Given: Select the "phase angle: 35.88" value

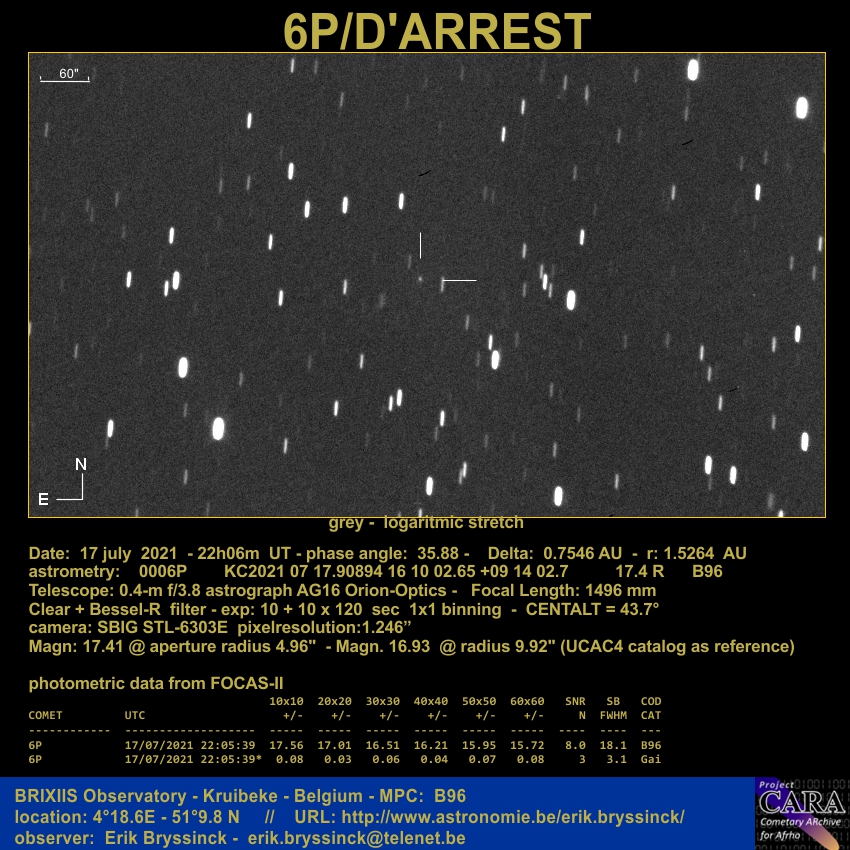Looking at the screenshot, I should 382,553.
